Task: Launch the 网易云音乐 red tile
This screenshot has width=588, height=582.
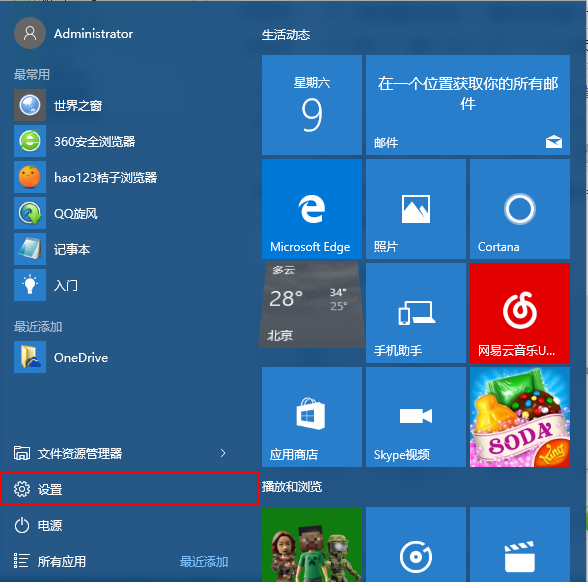Action: pos(520,313)
